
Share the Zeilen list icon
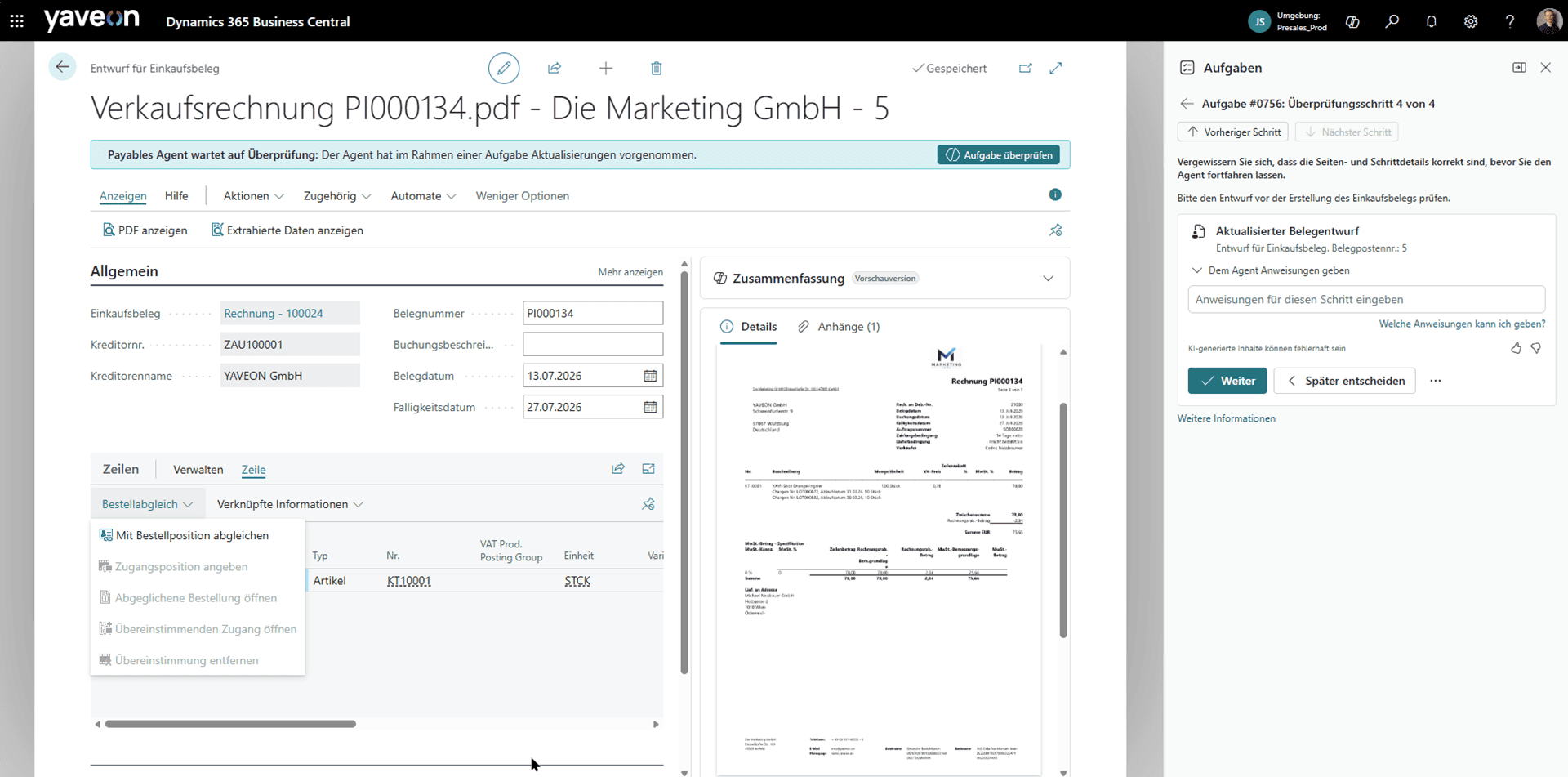tap(618, 469)
